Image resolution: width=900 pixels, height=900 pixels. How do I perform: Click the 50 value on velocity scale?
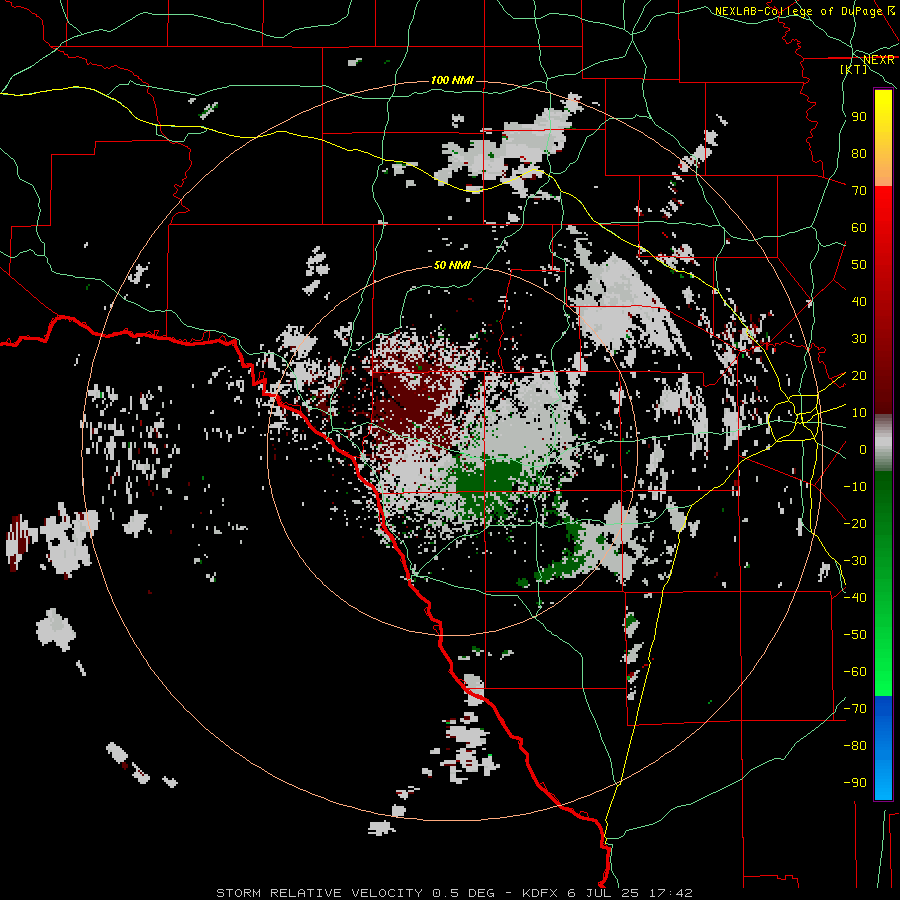click(x=859, y=265)
